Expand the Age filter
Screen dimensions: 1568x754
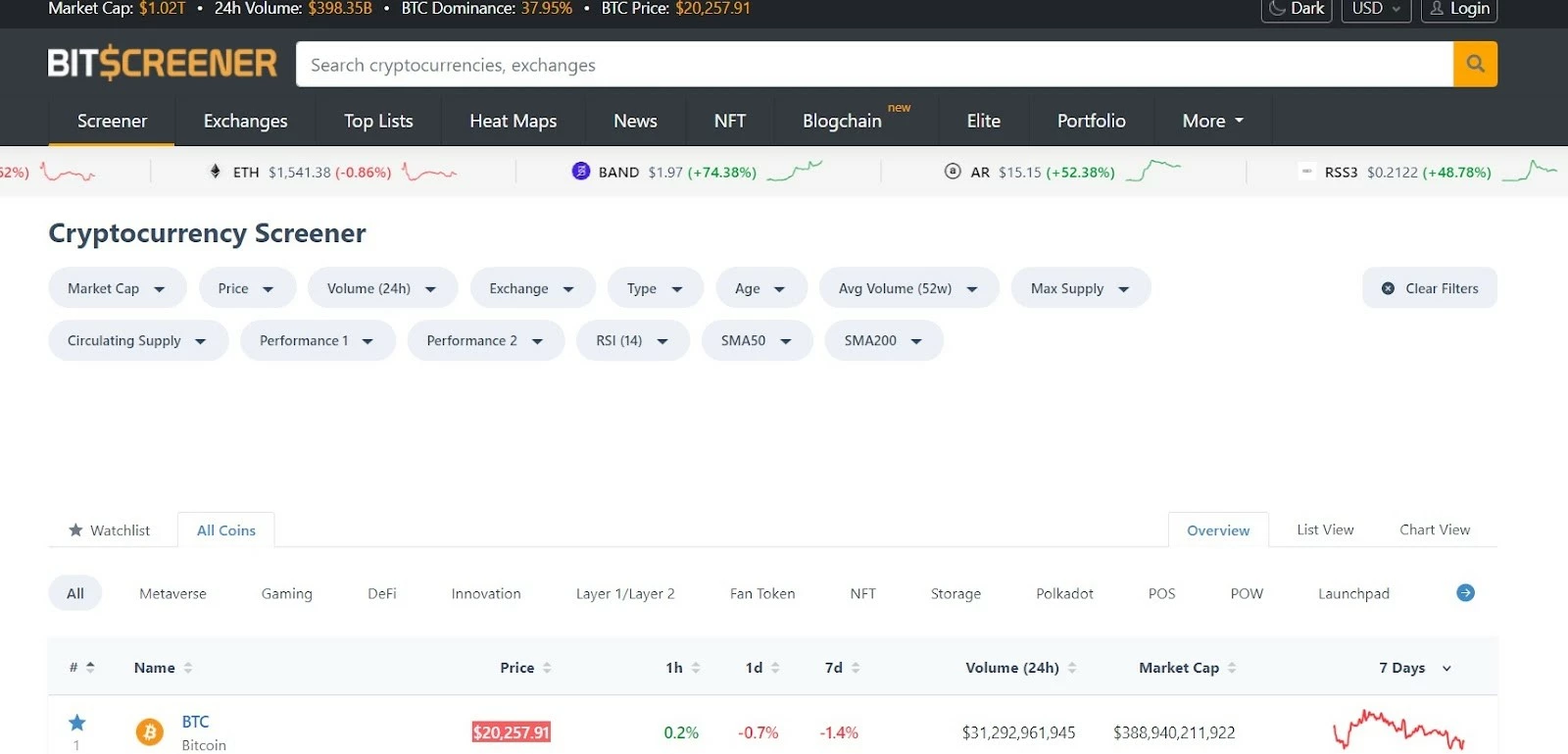[x=760, y=288]
